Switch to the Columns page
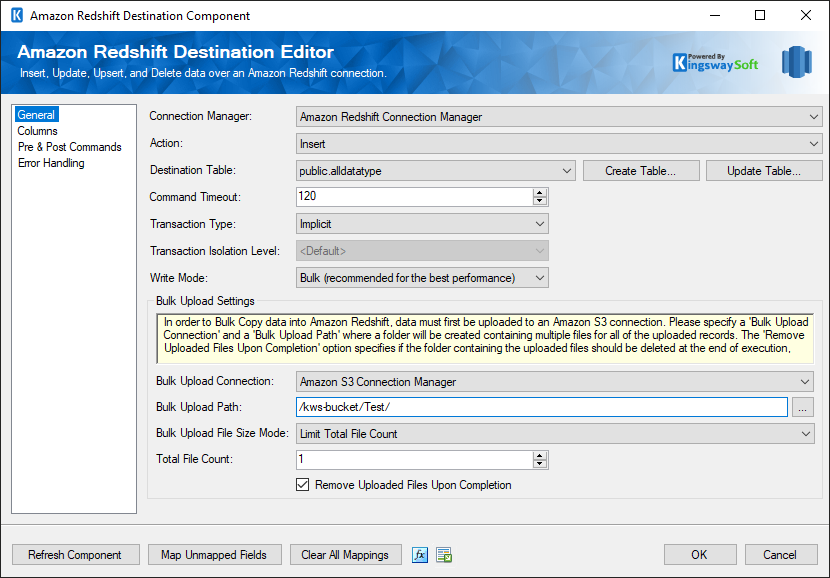830x578 pixels. coord(38,131)
